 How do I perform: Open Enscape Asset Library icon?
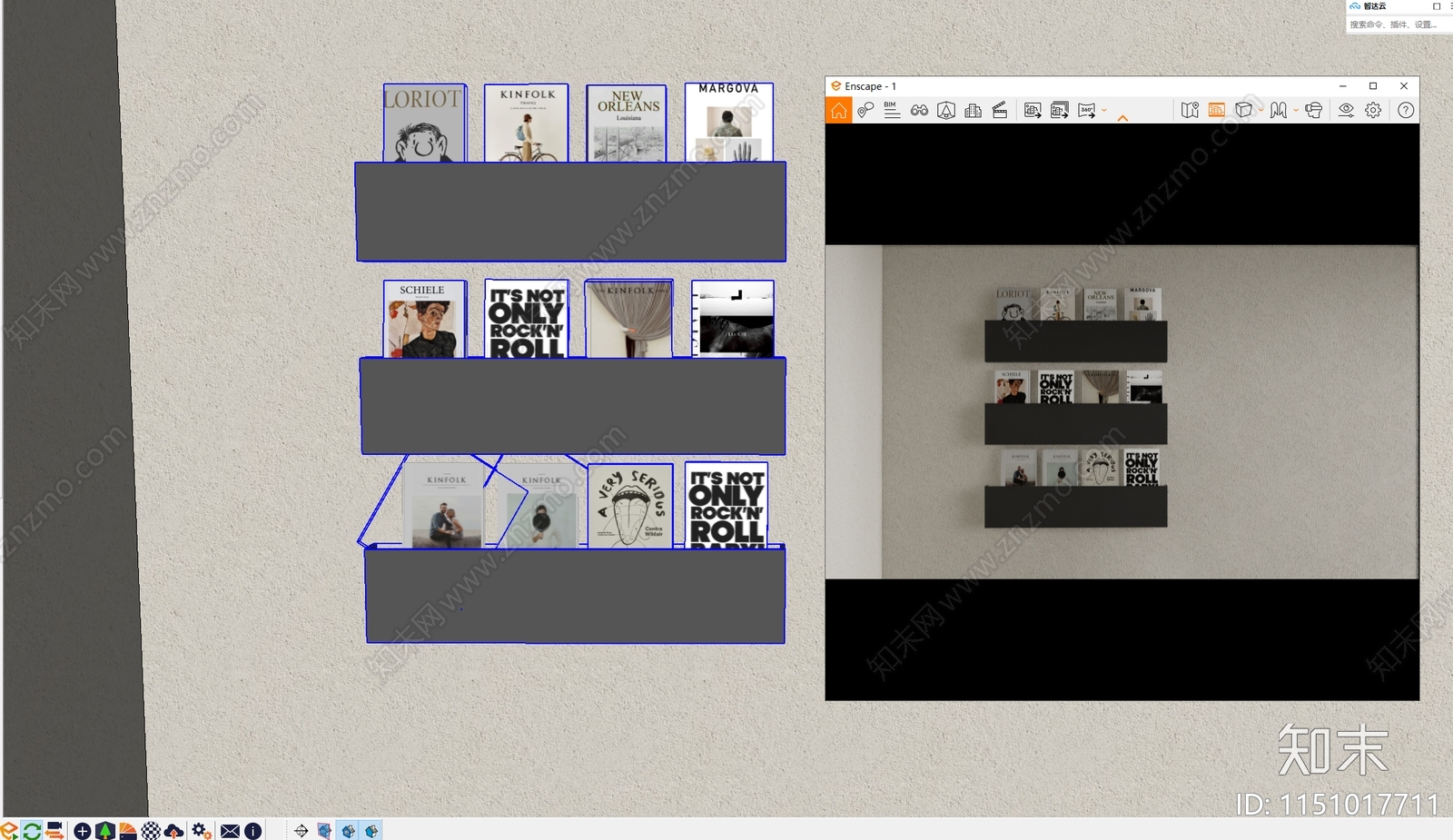click(x=1279, y=110)
